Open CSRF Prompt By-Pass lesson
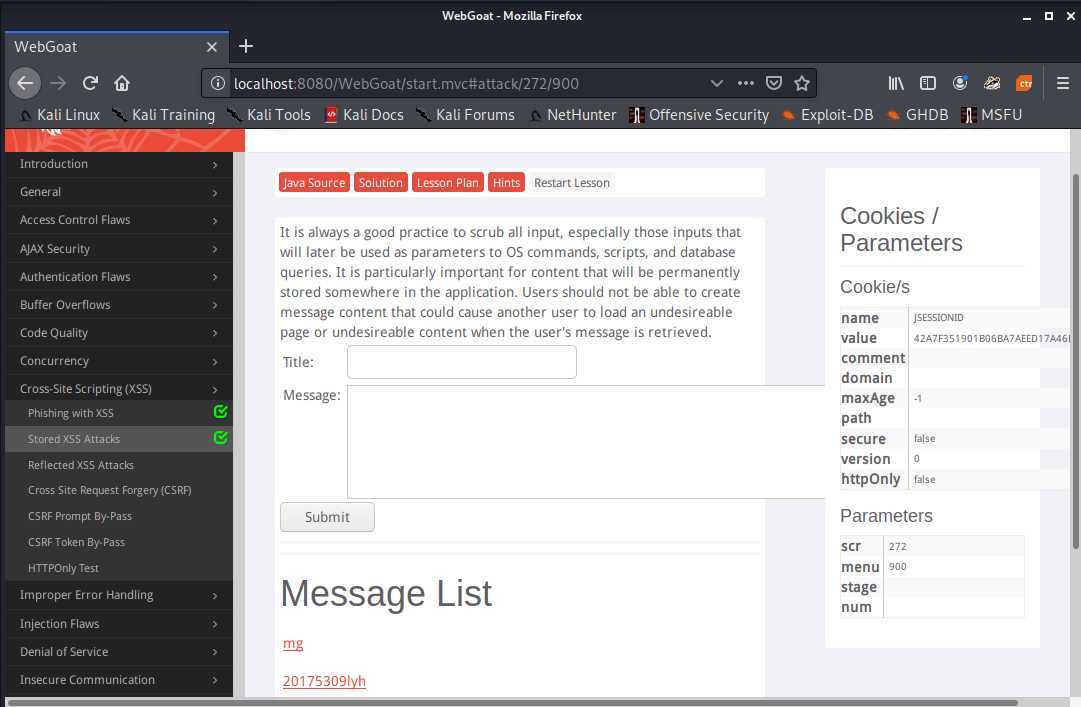The height and width of the screenshot is (707, 1081). 80,517
